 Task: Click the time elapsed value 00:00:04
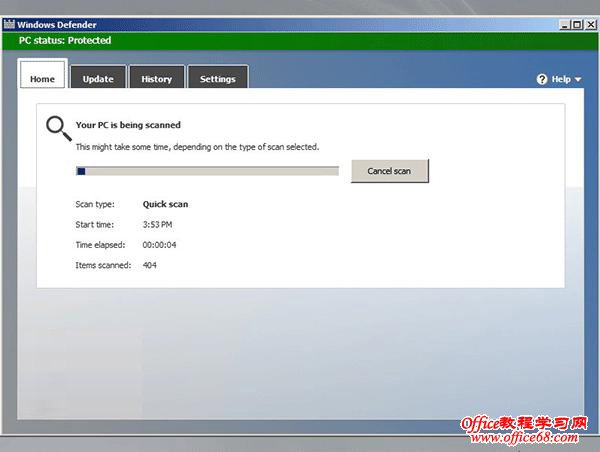pos(159,245)
